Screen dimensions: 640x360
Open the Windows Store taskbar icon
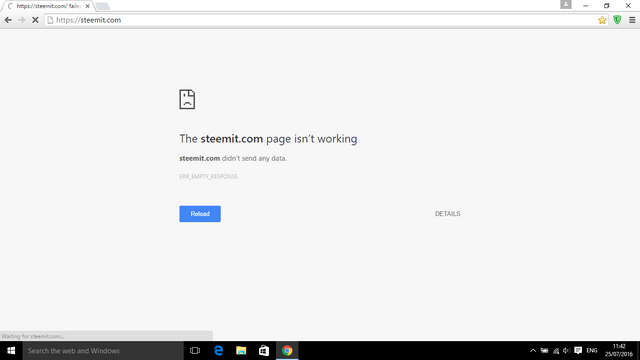pos(264,351)
